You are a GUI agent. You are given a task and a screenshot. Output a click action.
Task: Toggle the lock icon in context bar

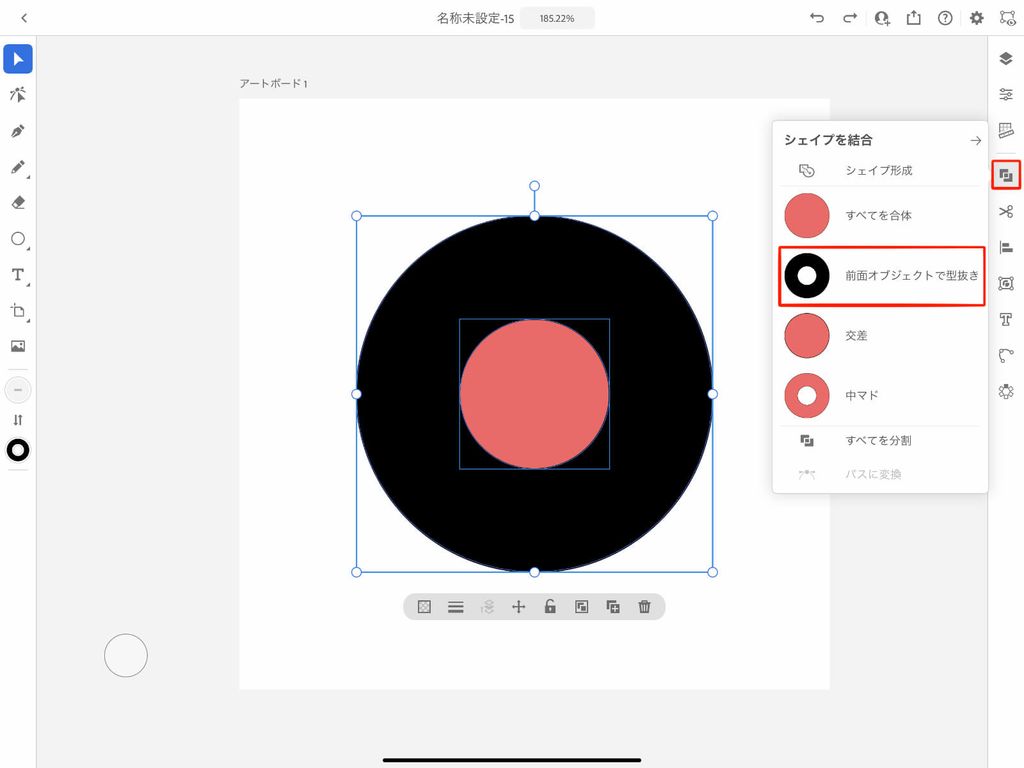pyautogui.click(x=550, y=607)
